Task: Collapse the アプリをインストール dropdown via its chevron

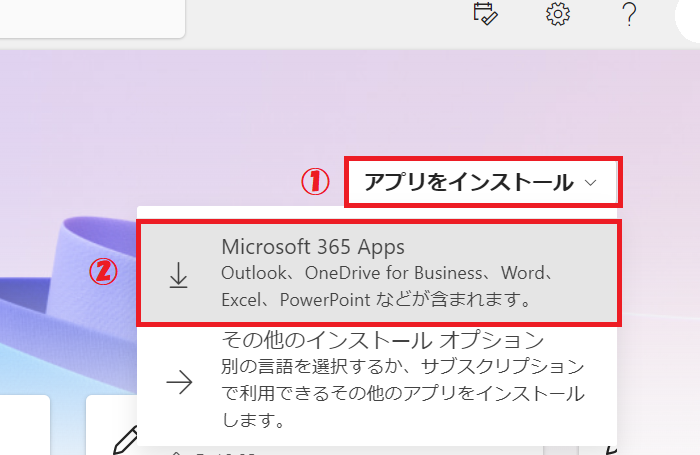Action: 591,183
